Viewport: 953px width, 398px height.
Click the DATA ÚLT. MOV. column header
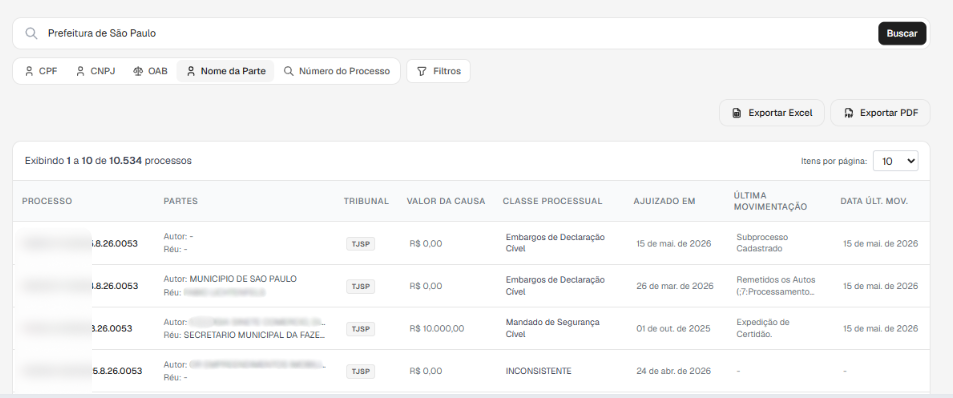pyautogui.click(x=874, y=201)
